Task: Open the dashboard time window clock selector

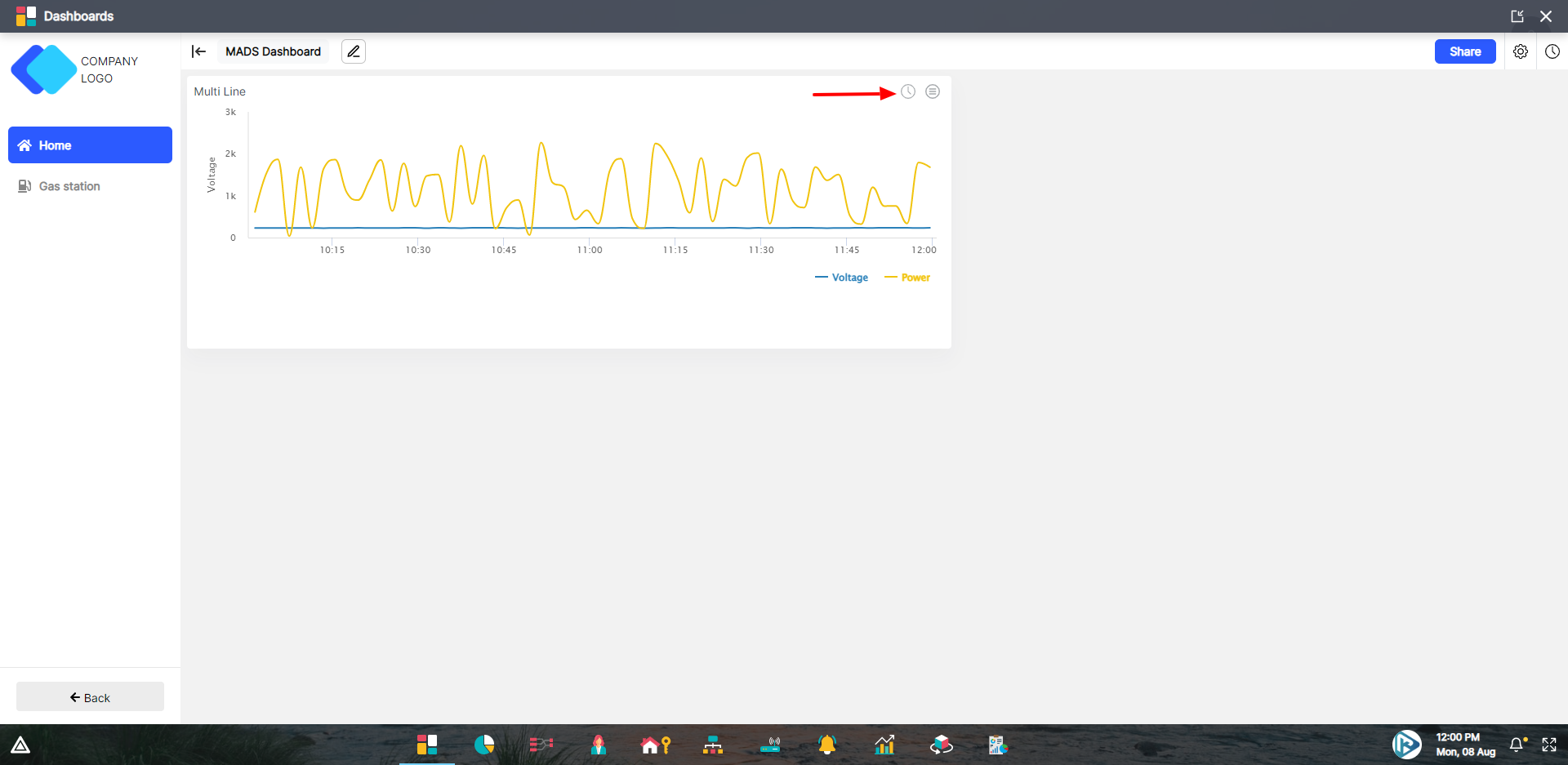Action: pos(1553,51)
